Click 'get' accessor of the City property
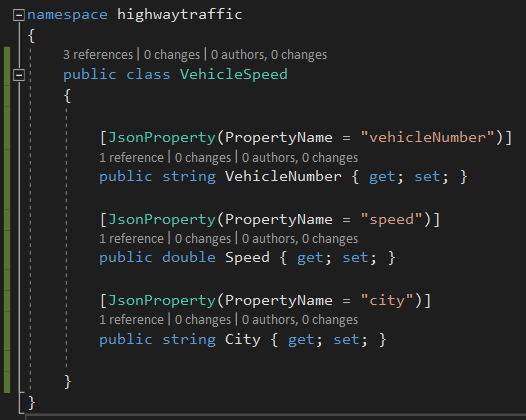 tap(301, 340)
